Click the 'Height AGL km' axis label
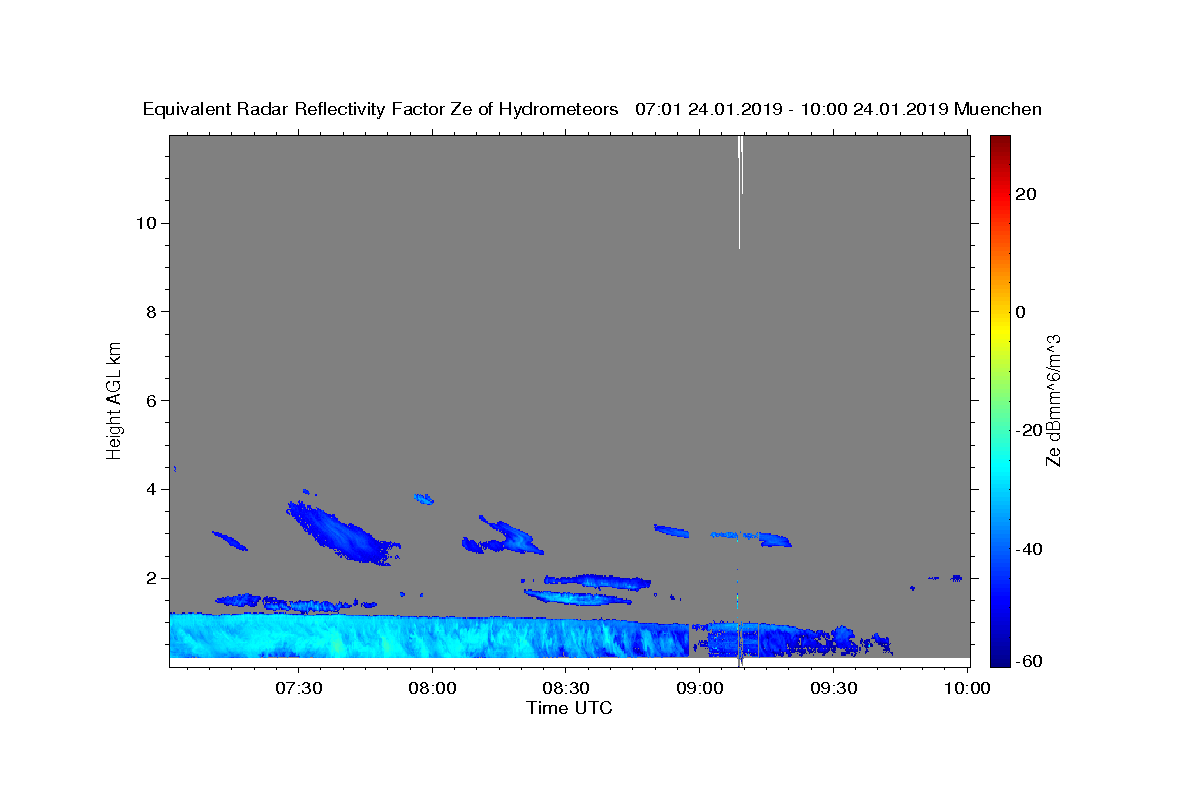 click(x=114, y=399)
